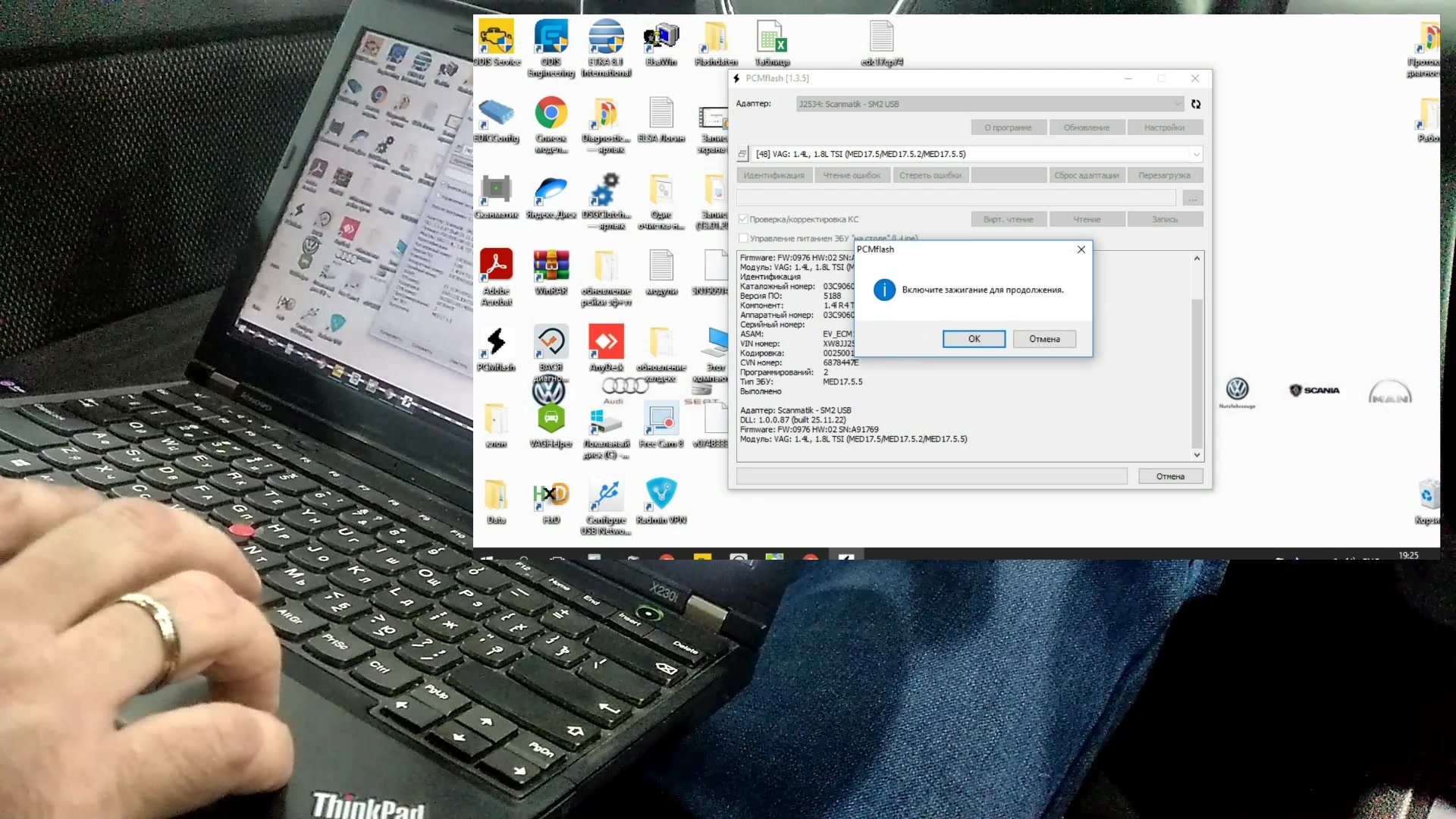Open the VAG 1.4L, 1.8L TSI module dropdown
Viewport: 1456px width, 819px height.
[977, 154]
